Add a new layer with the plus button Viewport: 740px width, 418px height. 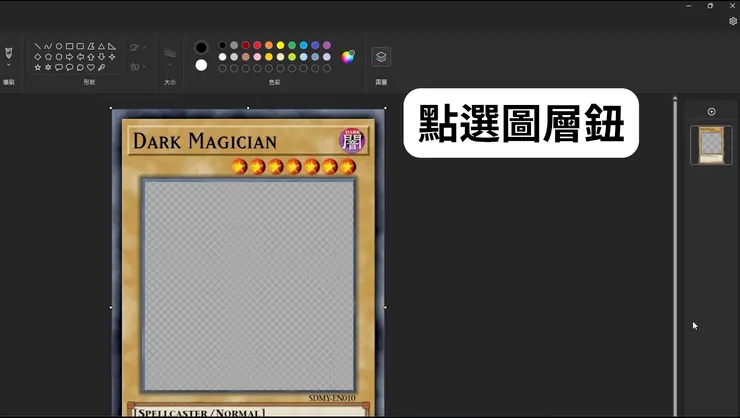tap(711, 112)
